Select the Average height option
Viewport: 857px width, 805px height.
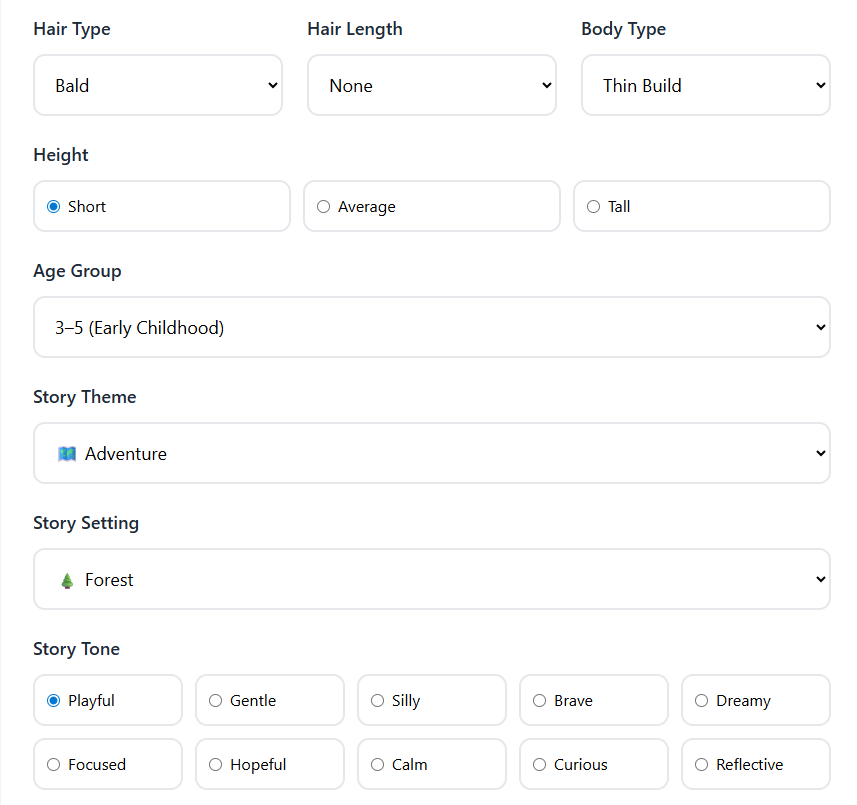click(x=324, y=207)
